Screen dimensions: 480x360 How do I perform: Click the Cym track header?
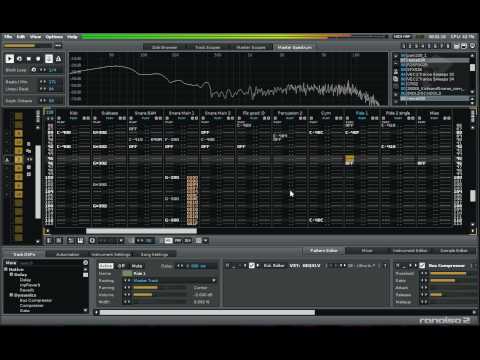326,113
